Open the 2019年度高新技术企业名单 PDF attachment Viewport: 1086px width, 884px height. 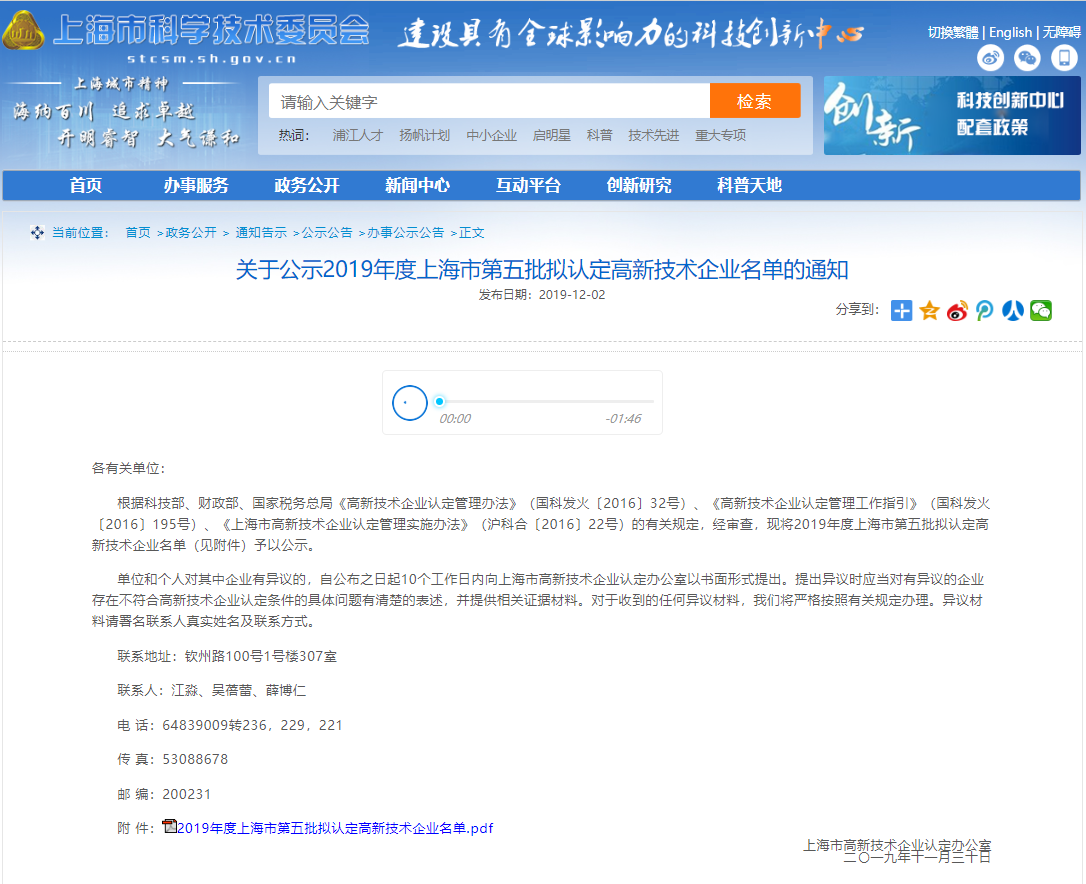[335, 827]
